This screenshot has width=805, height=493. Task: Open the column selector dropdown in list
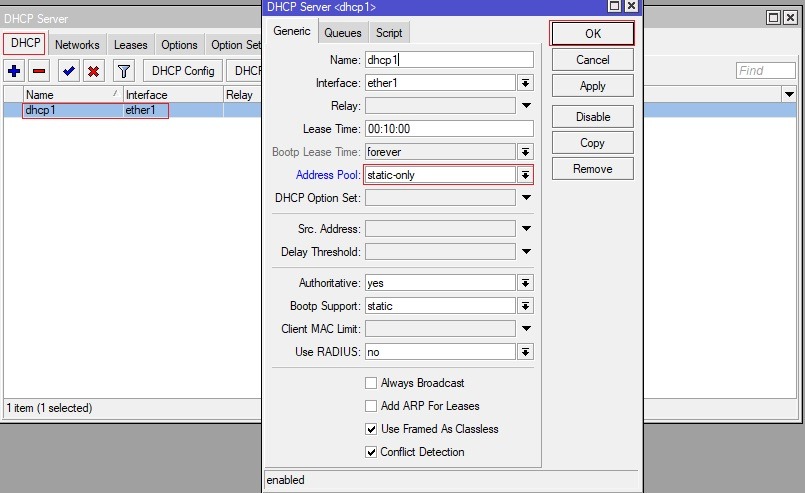(x=789, y=94)
